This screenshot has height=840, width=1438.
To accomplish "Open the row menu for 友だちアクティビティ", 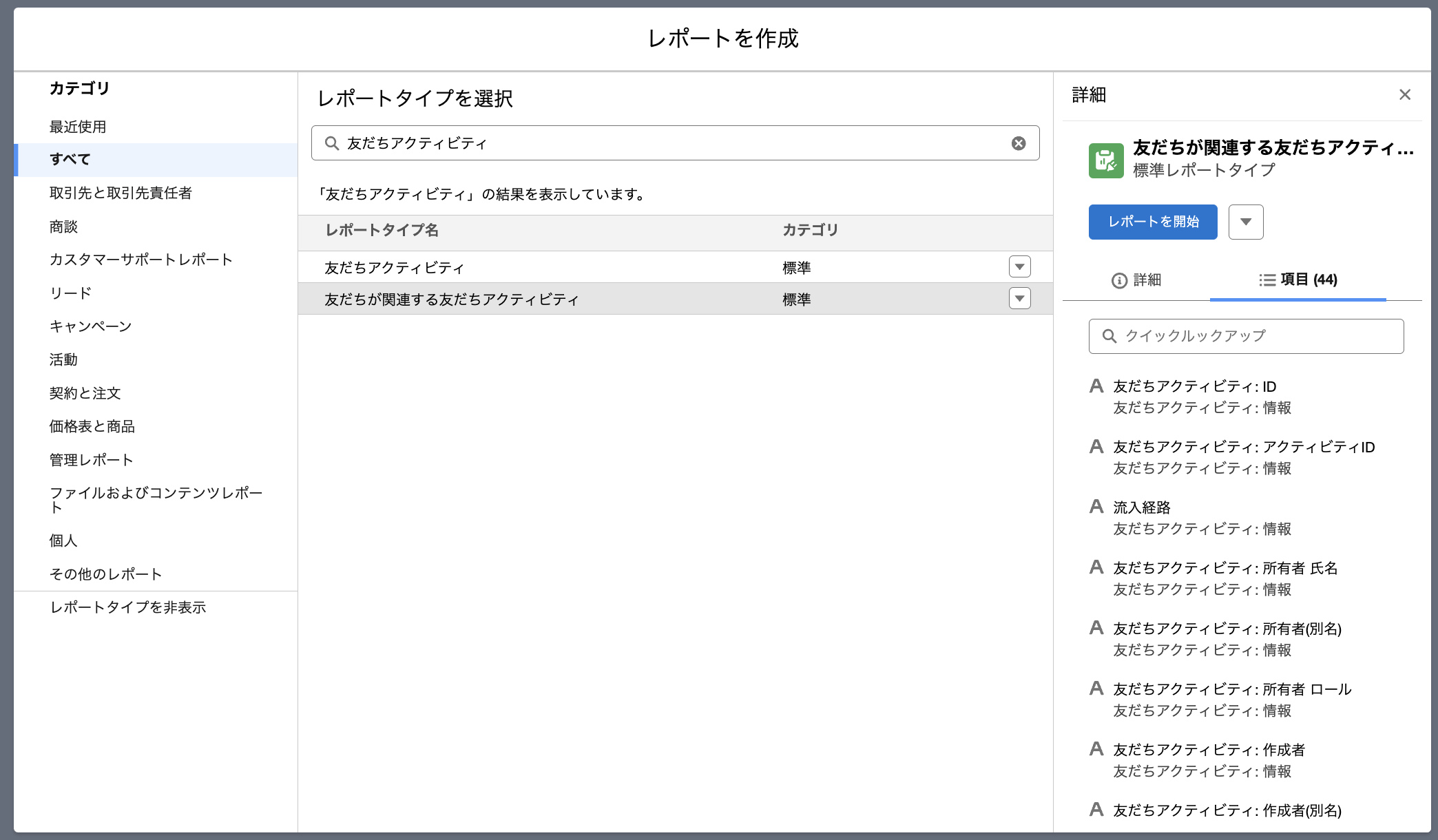I will [x=1019, y=267].
